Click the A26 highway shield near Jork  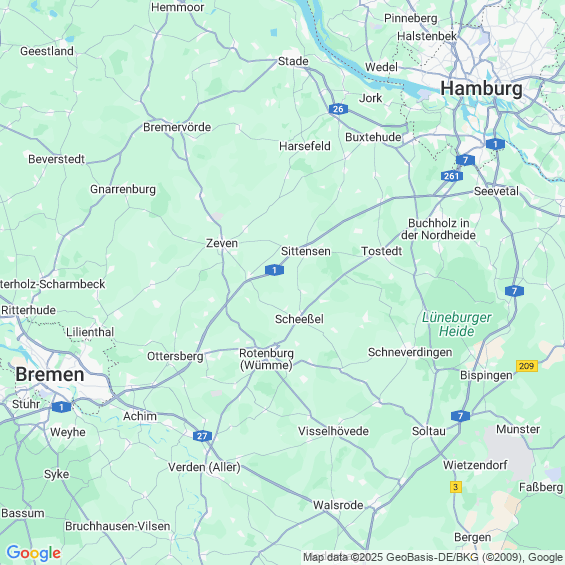338,109
